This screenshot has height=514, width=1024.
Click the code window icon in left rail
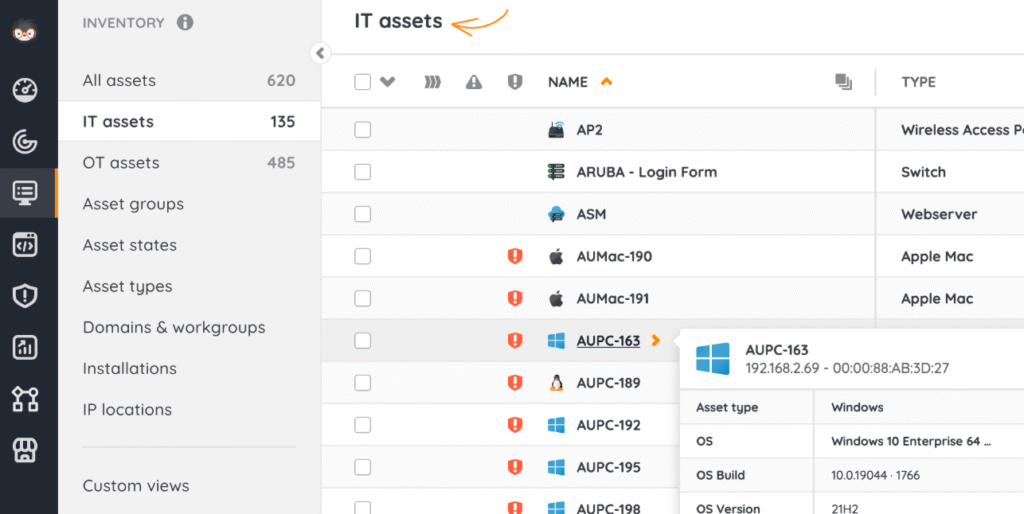point(25,244)
